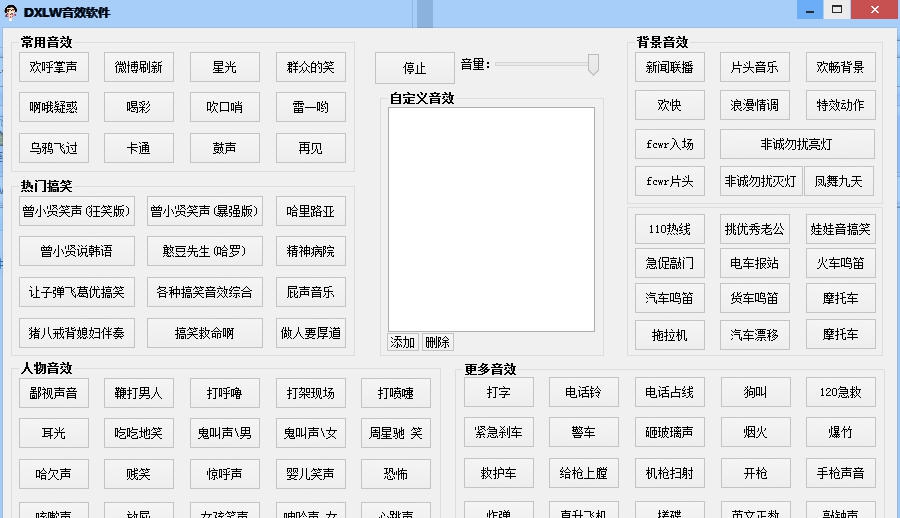Trigger the 搞笑救命啊 sound

(x=204, y=333)
